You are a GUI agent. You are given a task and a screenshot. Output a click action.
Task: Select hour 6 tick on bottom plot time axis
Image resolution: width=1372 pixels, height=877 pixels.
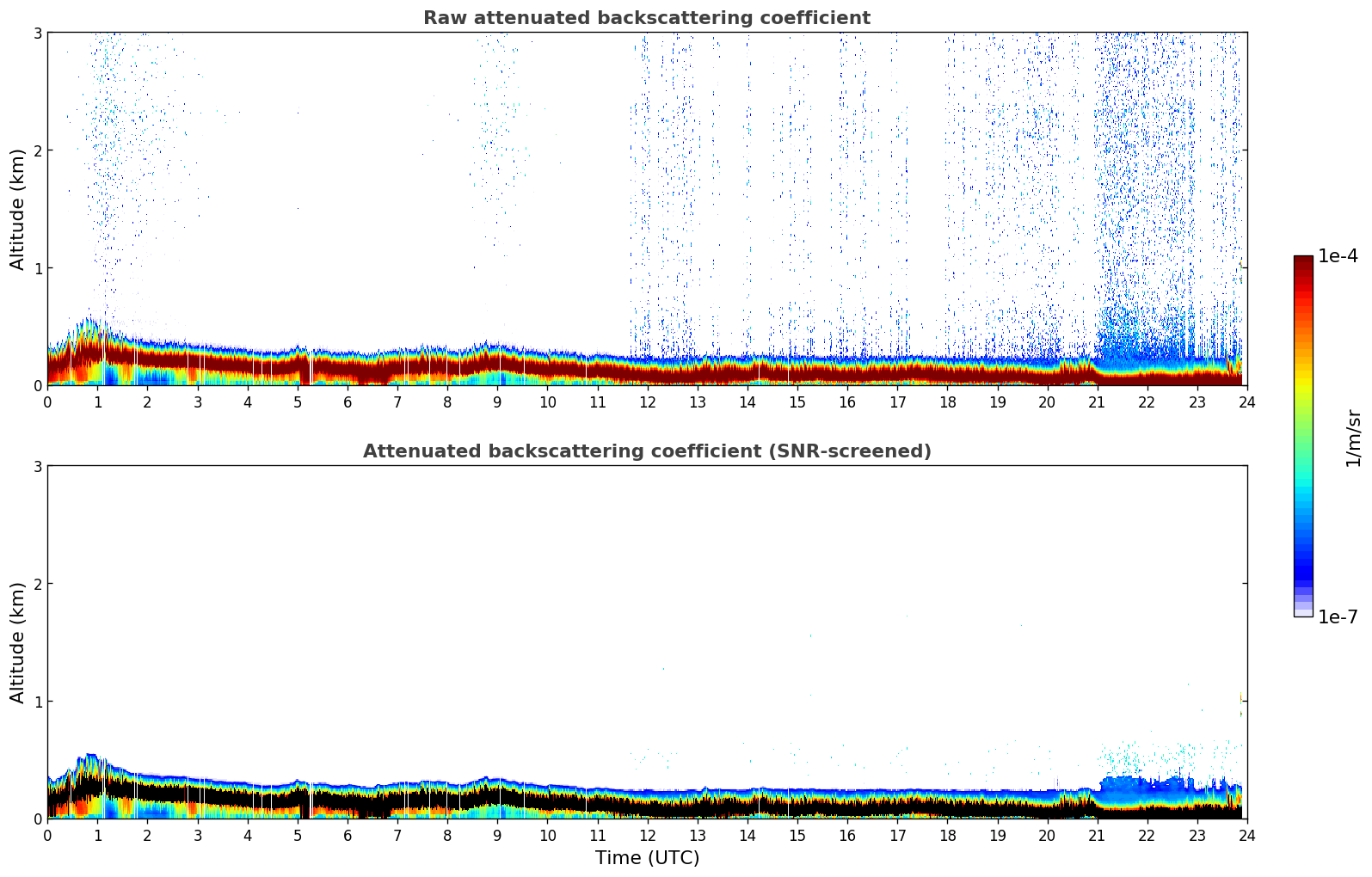pyautogui.click(x=348, y=835)
